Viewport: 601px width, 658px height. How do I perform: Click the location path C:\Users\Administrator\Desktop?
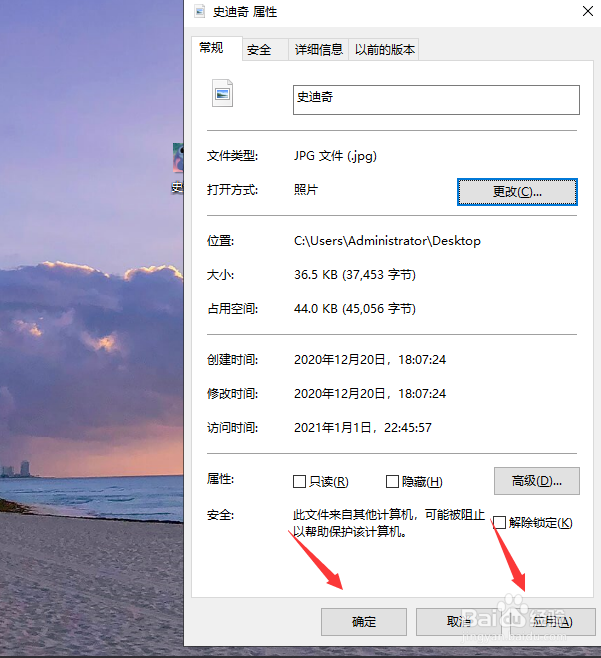(x=387, y=241)
